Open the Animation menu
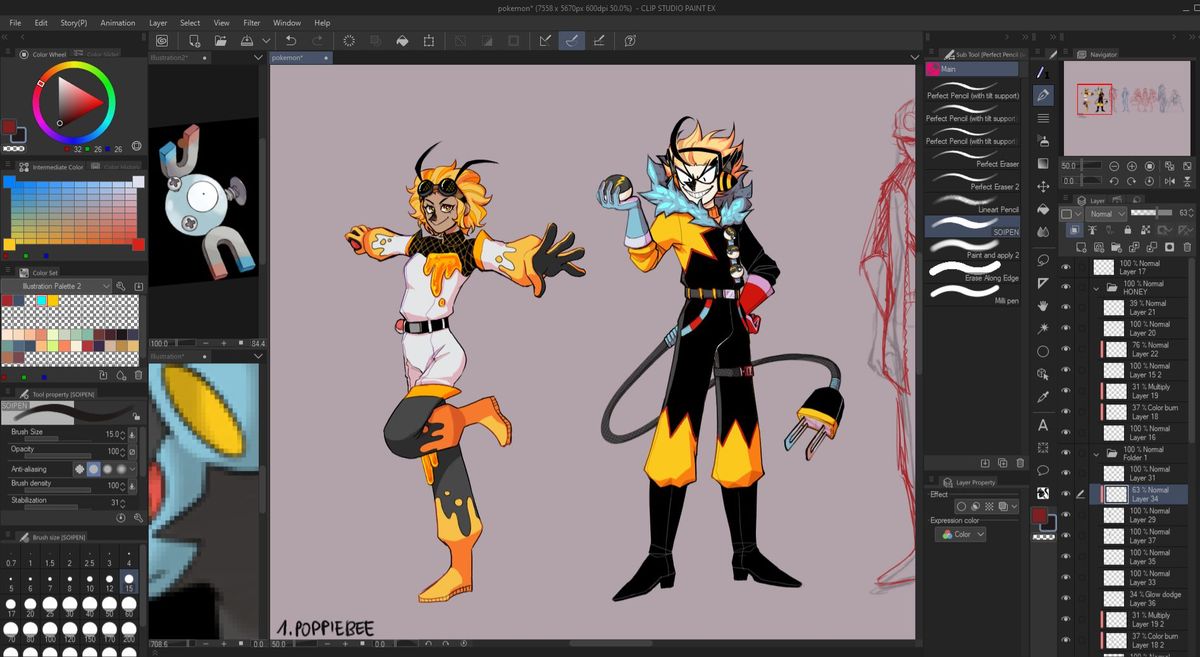Viewport: 1200px width, 657px height. point(118,22)
